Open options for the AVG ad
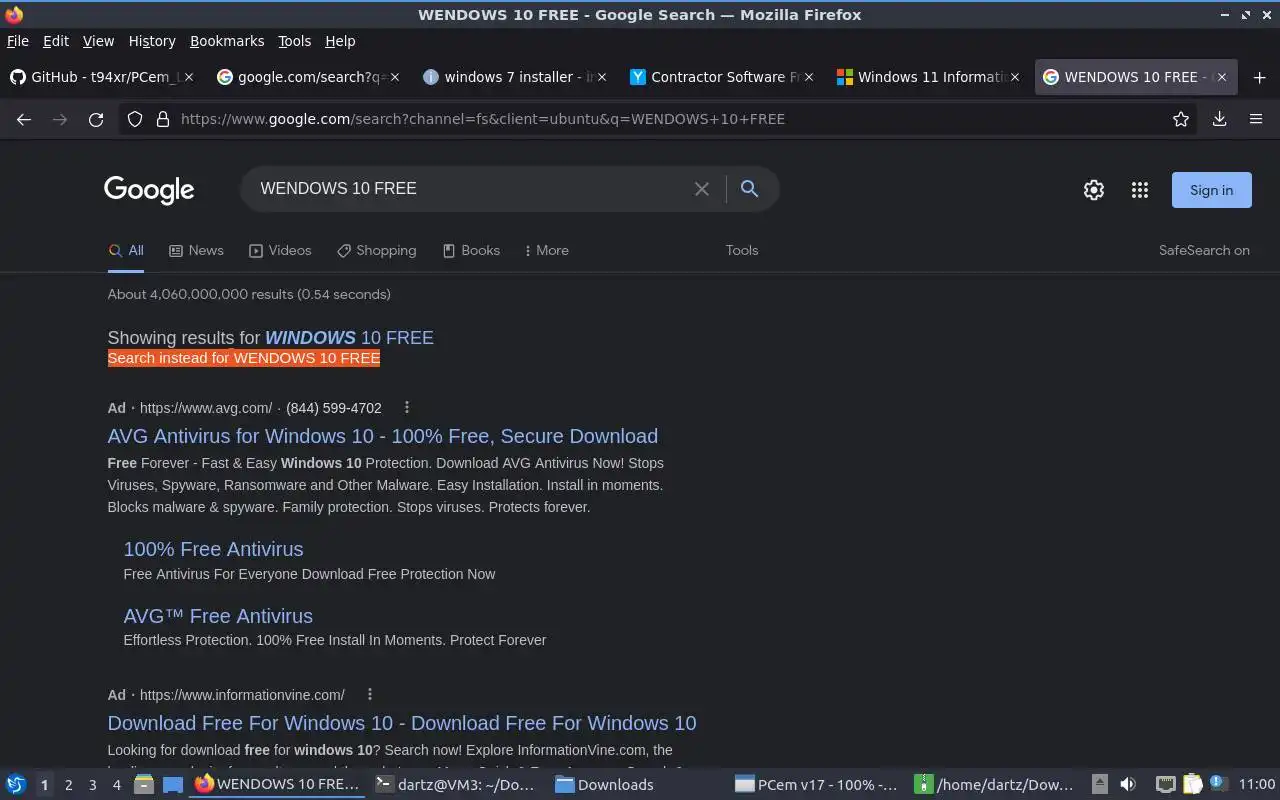This screenshot has width=1280, height=800. point(406,408)
